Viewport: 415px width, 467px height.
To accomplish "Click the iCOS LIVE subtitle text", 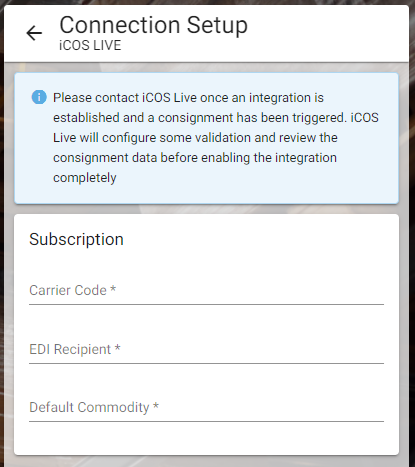I will point(90,46).
